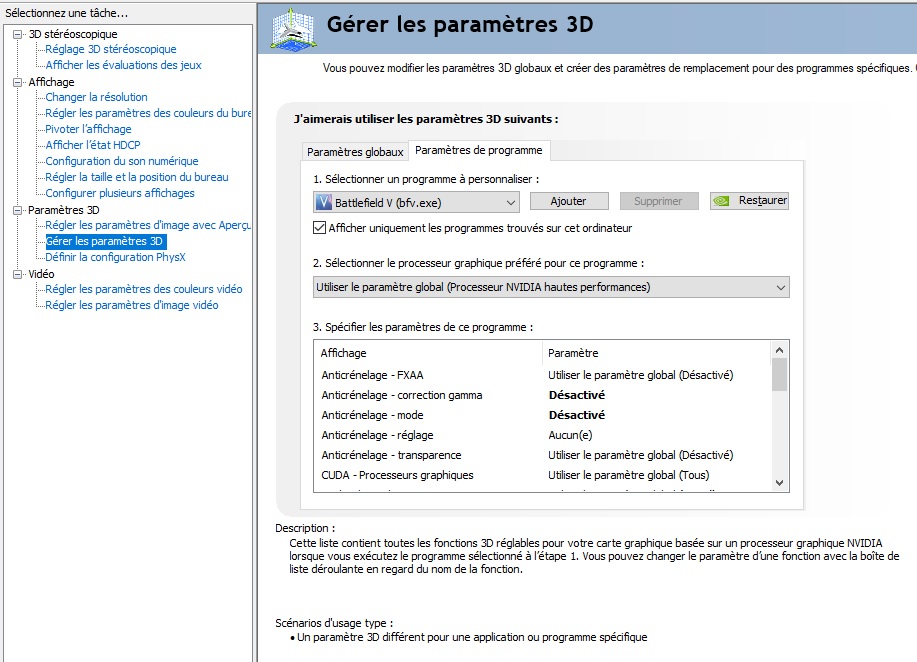Select Anticrénelage - mode setting value
The image size is (917, 662).
coord(577,415)
